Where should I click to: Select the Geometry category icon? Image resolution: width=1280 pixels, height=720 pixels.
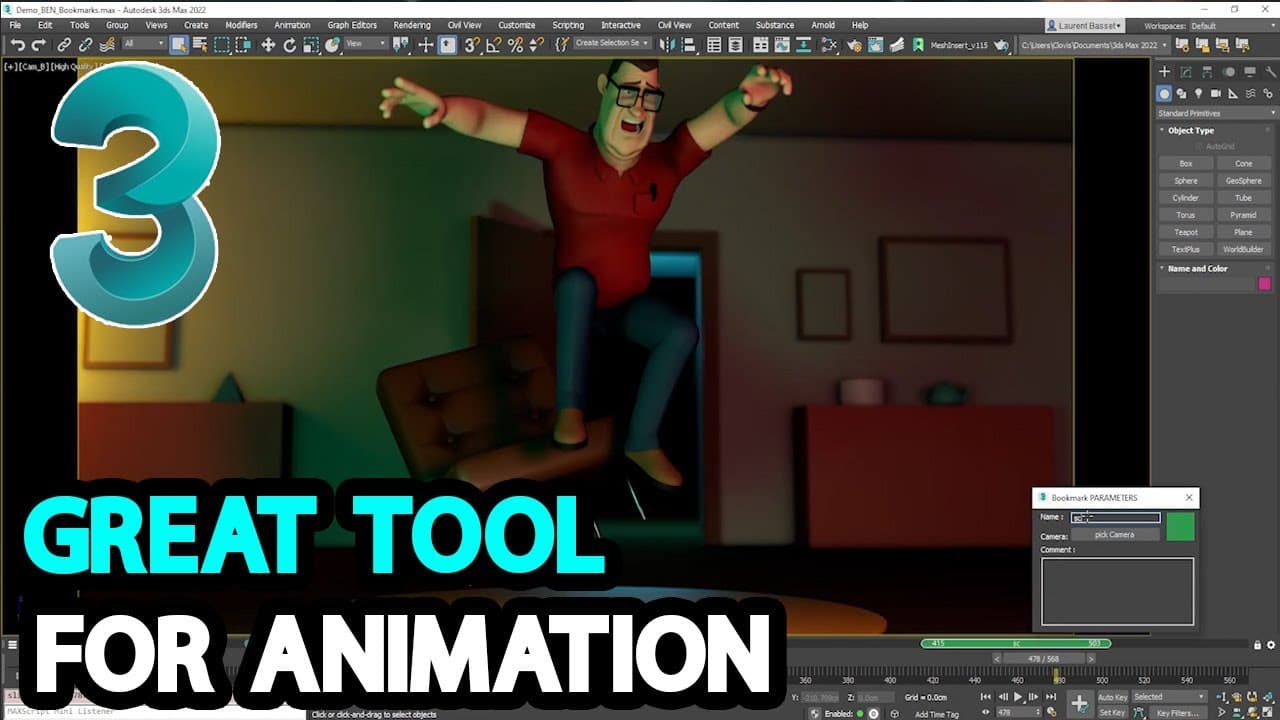click(x=1164, y=93)
